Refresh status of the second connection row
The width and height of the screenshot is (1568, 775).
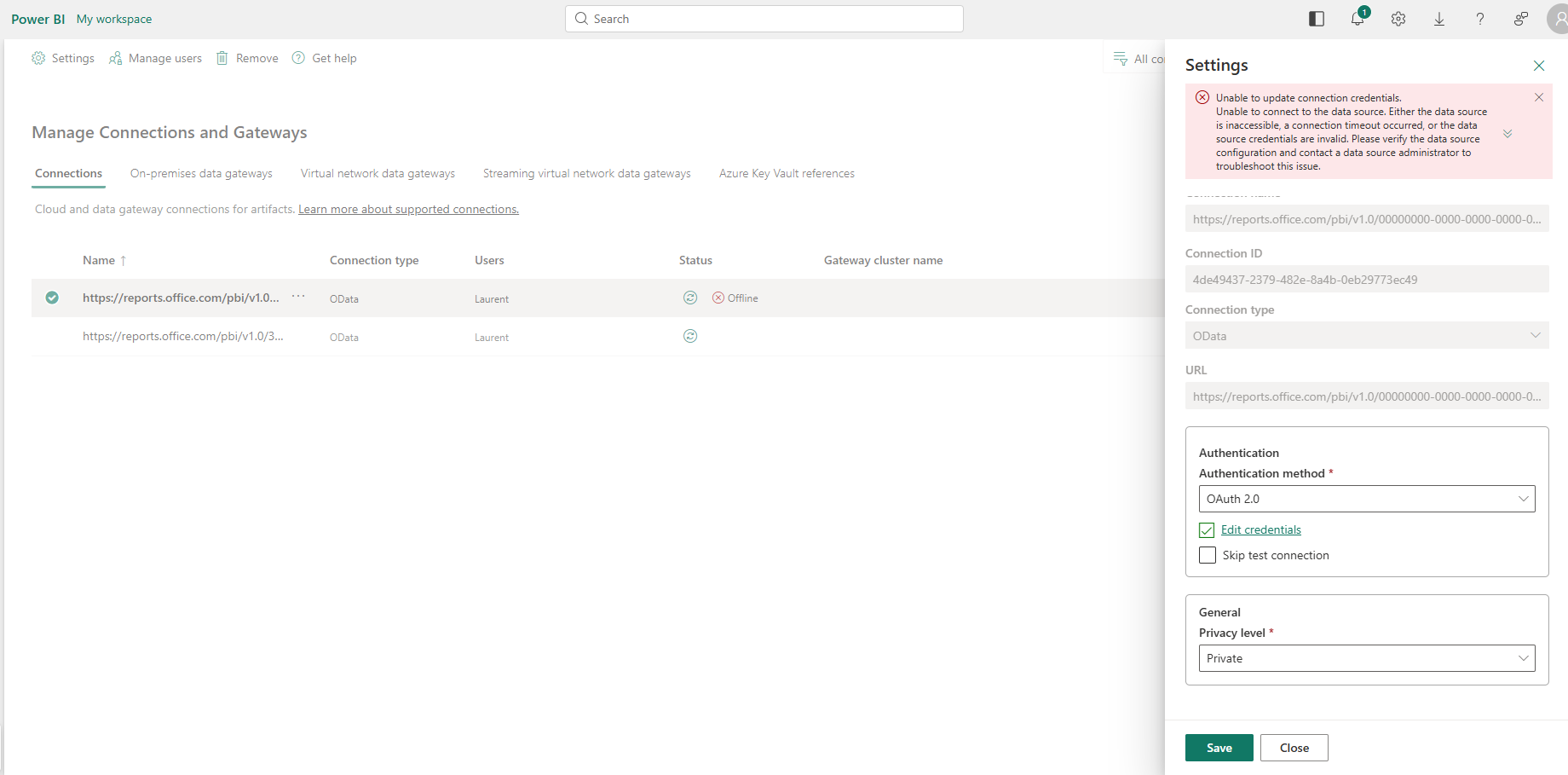pyautogui.click(x=690, y=336)
